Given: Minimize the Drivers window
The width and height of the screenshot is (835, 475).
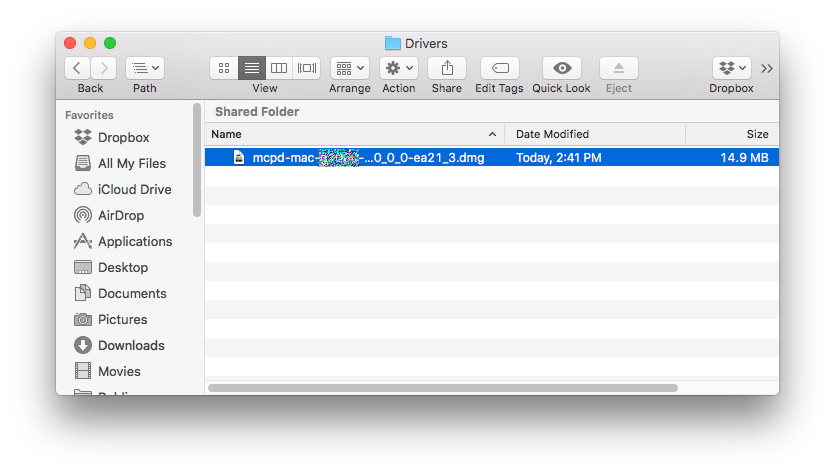Looking at the screenshot, I should tap(90, 43).
